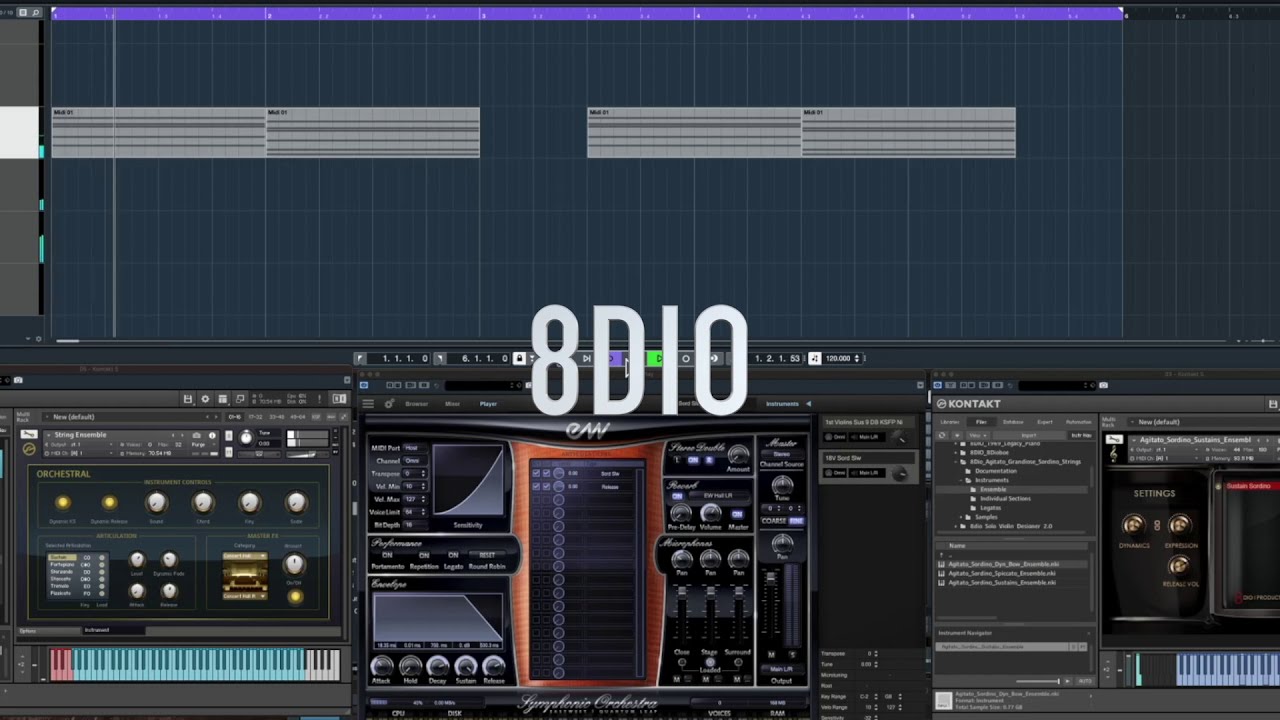Click the warning exclamation icon in left Kontakt
The width and height of the screenshot is (1280, 720).
coord(319,399)
